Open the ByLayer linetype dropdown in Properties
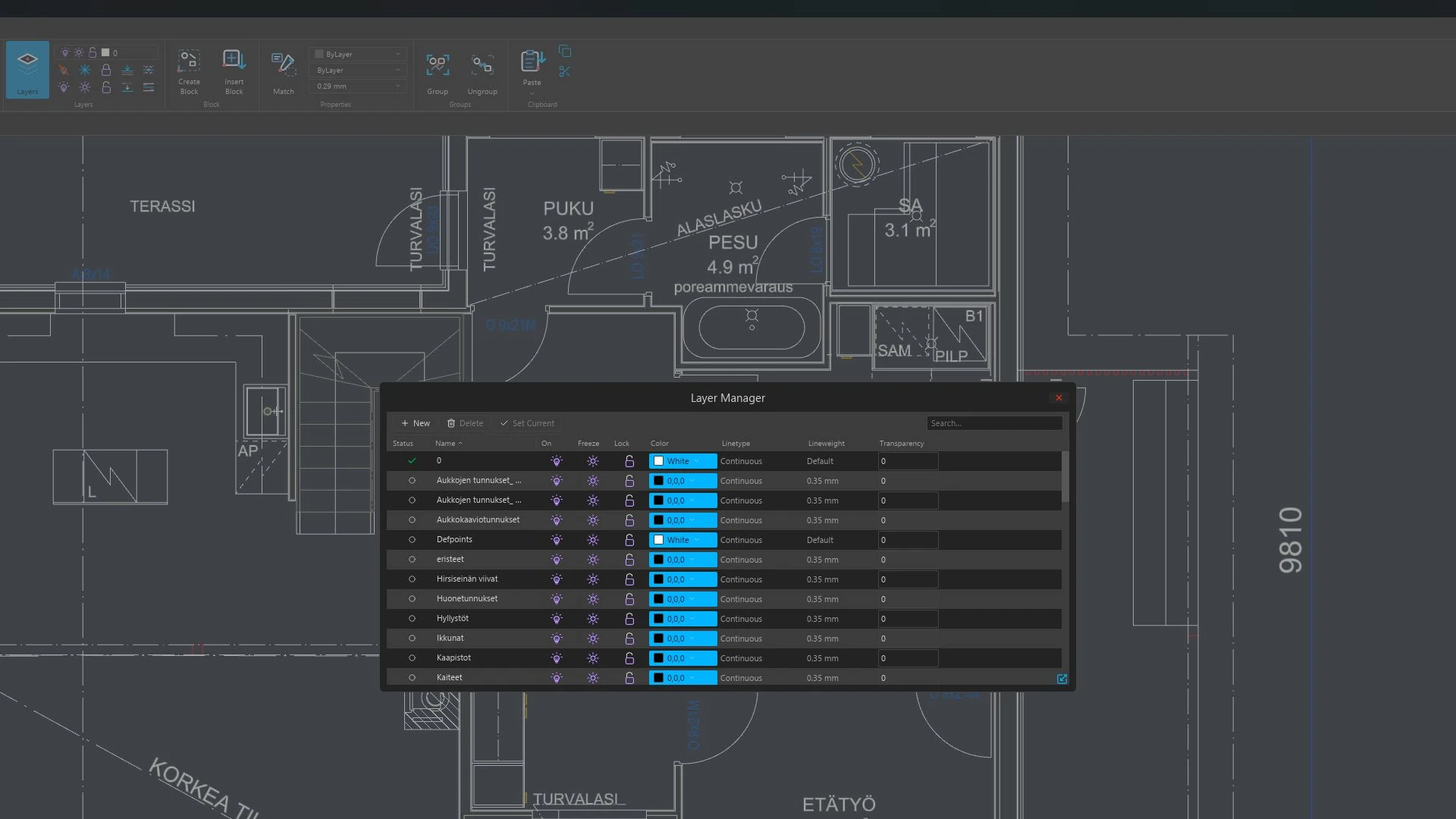The height and width of the screenshot is (819, 1456). 358,70
